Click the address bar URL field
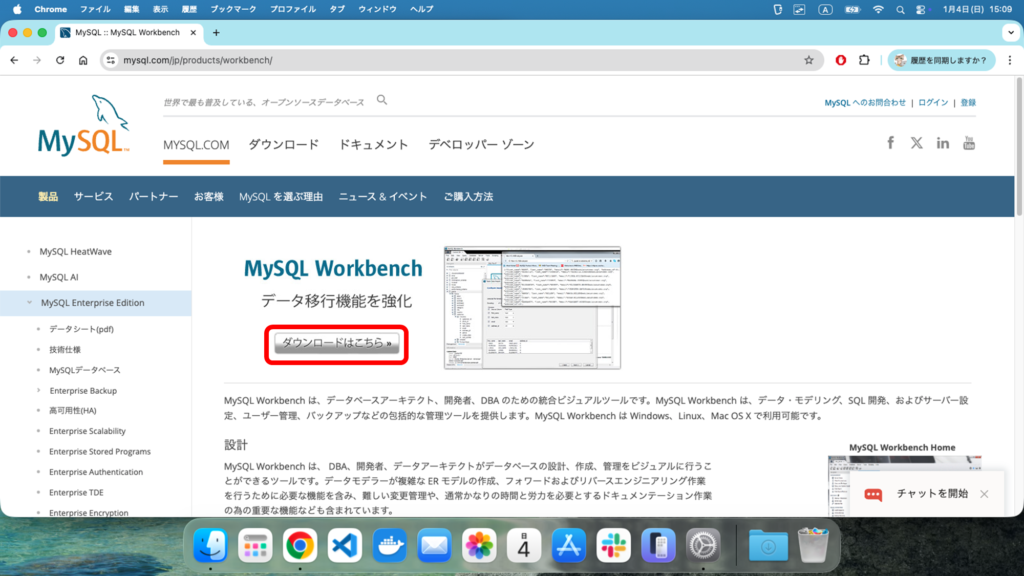This screenshot has height=576, width=1024. click(450, 60)
